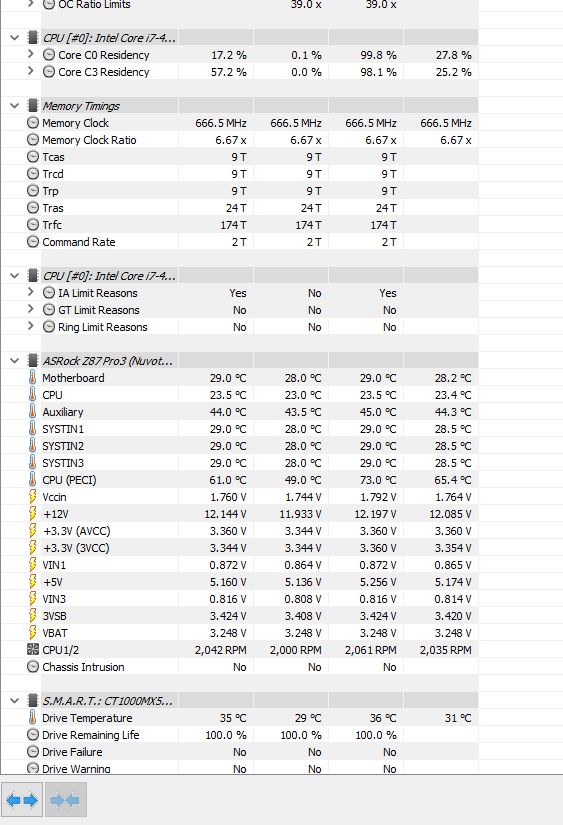
Task: Expand the Core C0 Residency row
Action: 31,54
